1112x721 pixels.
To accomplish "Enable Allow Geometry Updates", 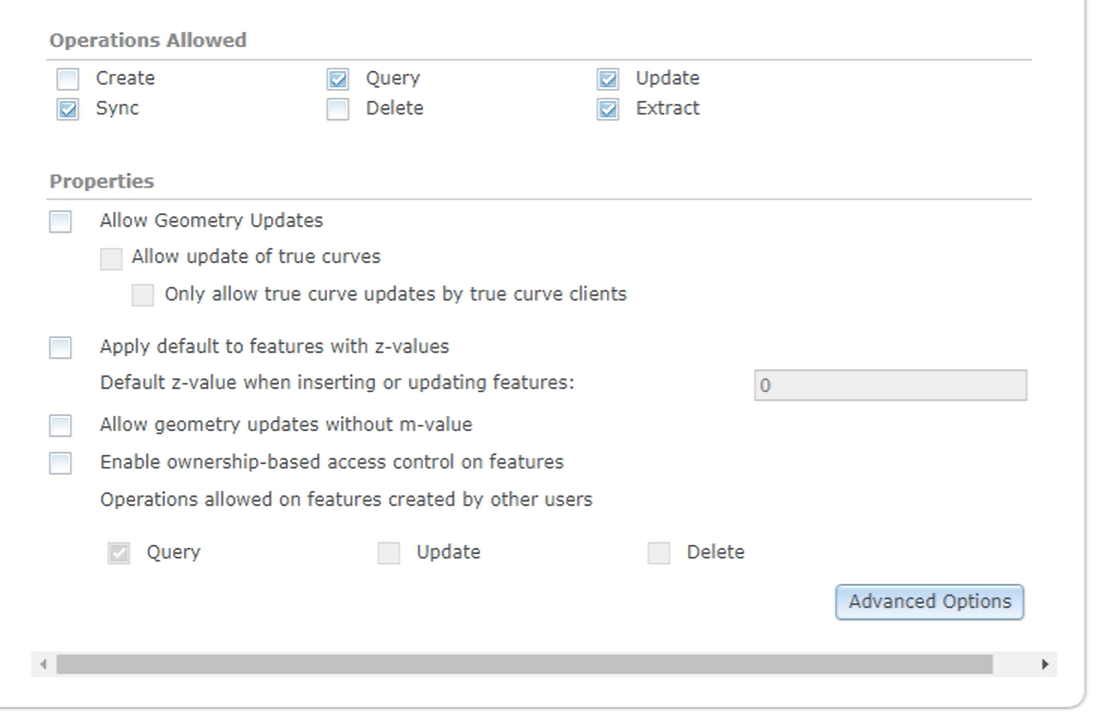I will (62, 219).
